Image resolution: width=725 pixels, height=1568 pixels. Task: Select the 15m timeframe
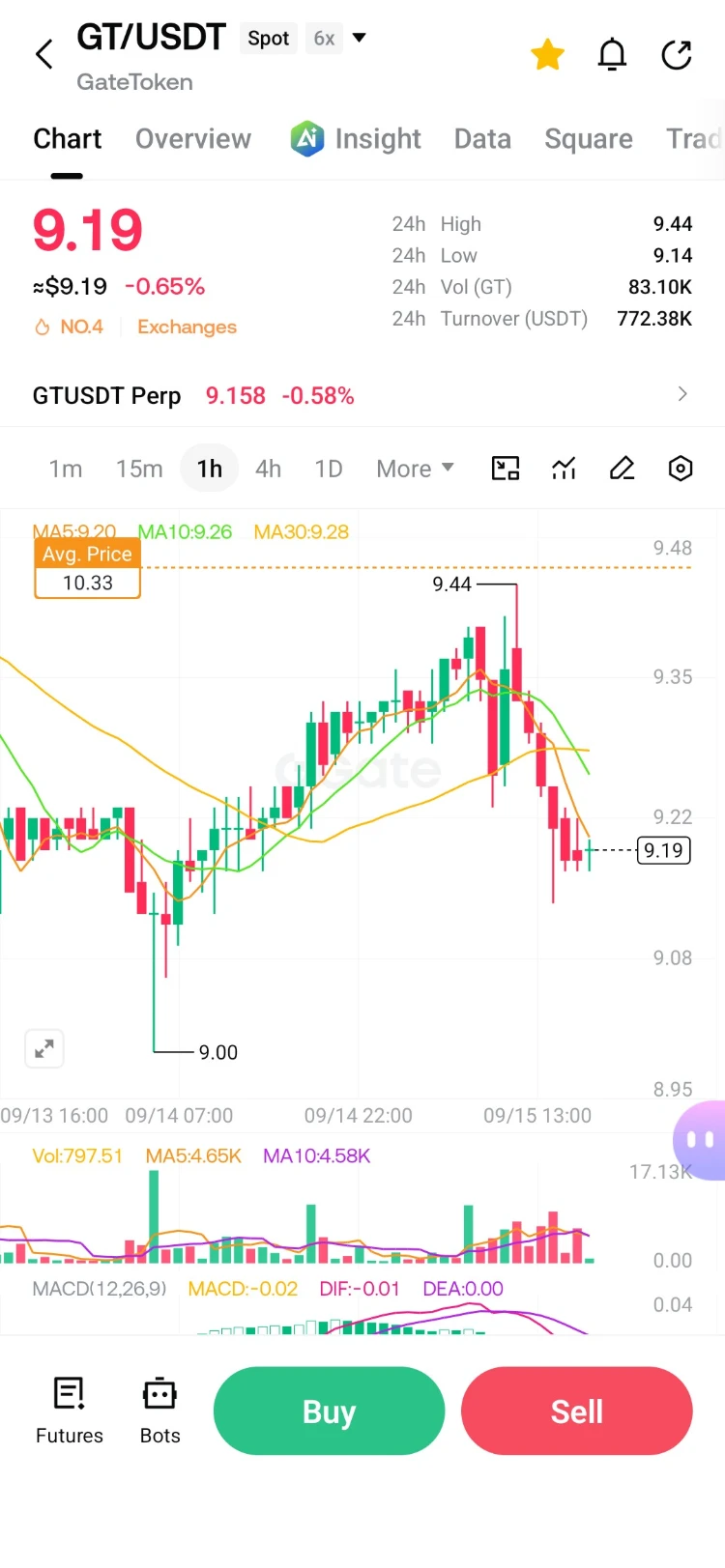pos(139,469)
